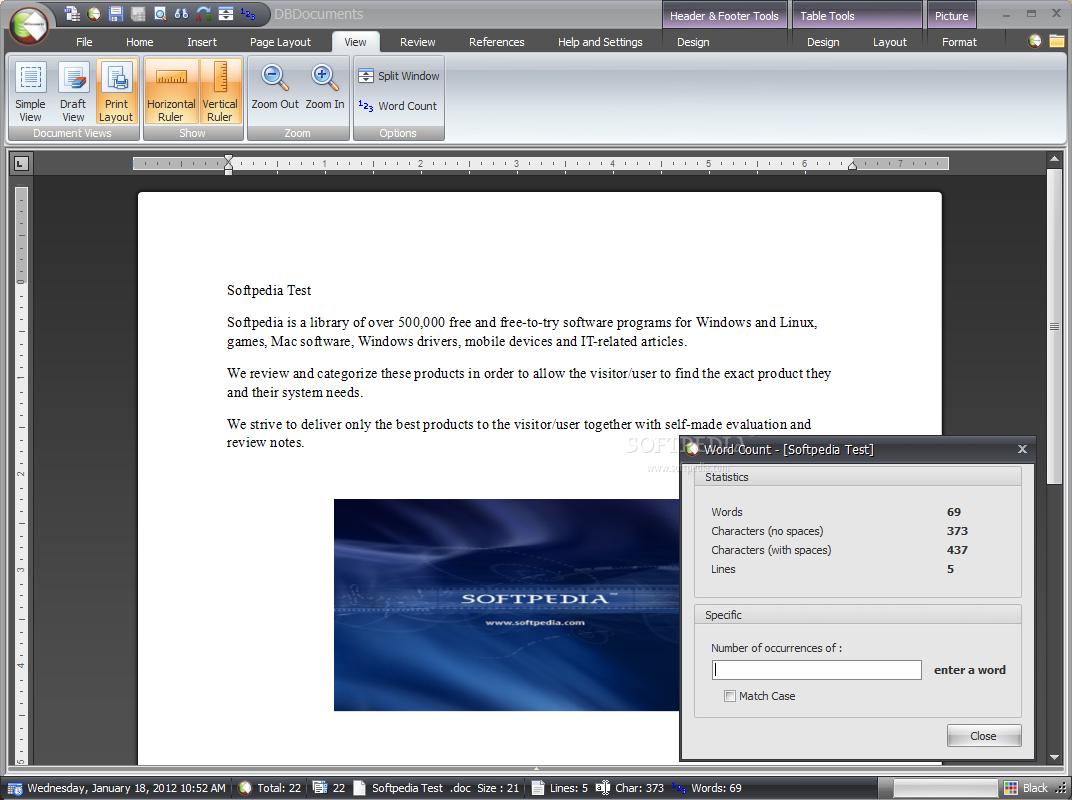The width and height of the screenshot is (1072, 800).
Task: Click 'Characters (with spaces)' row label
Action: pos(770,550)
